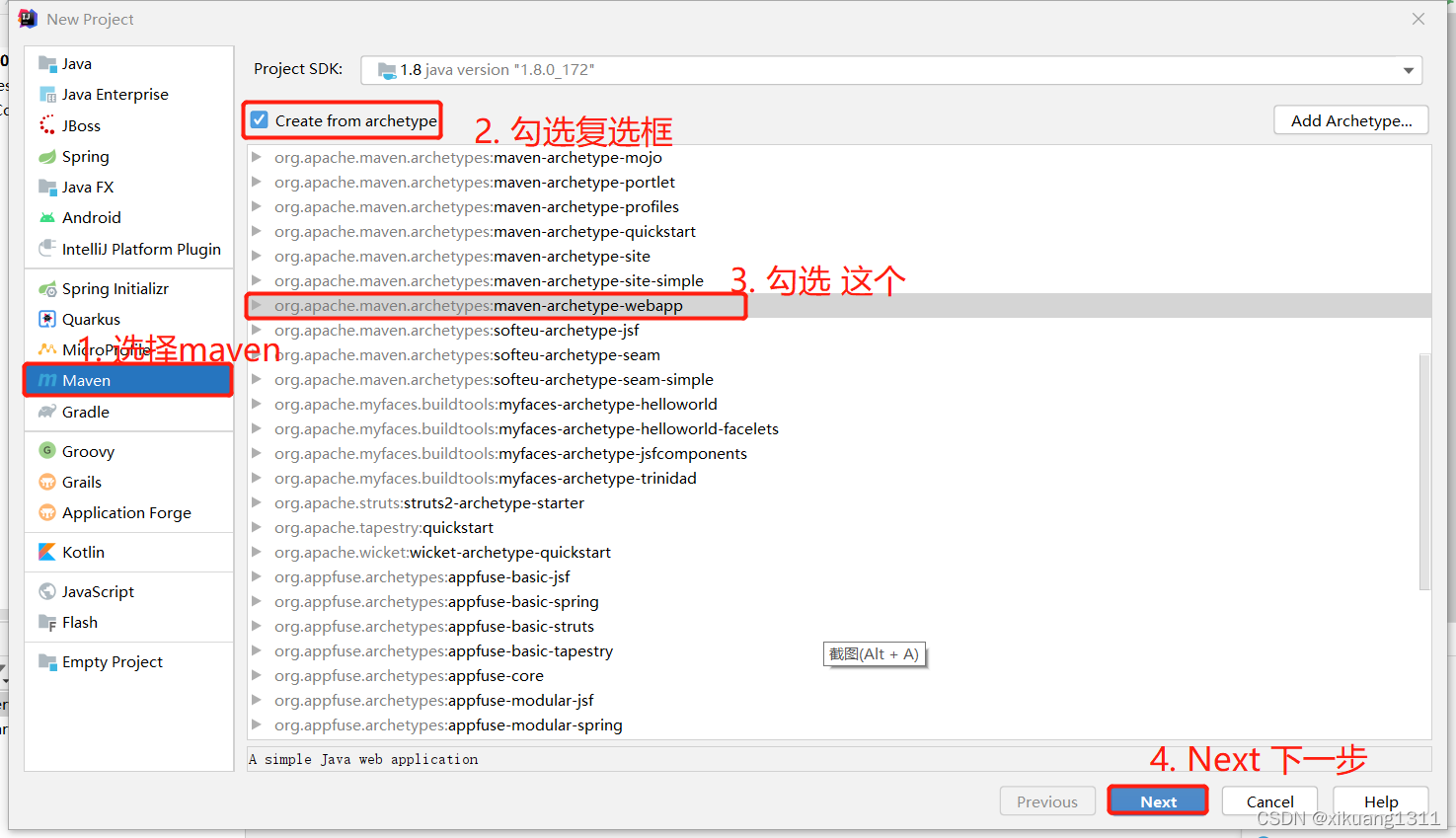Click the Empty Project folder icon
The height and width of the screenshot is (838, 1456).
47,661
